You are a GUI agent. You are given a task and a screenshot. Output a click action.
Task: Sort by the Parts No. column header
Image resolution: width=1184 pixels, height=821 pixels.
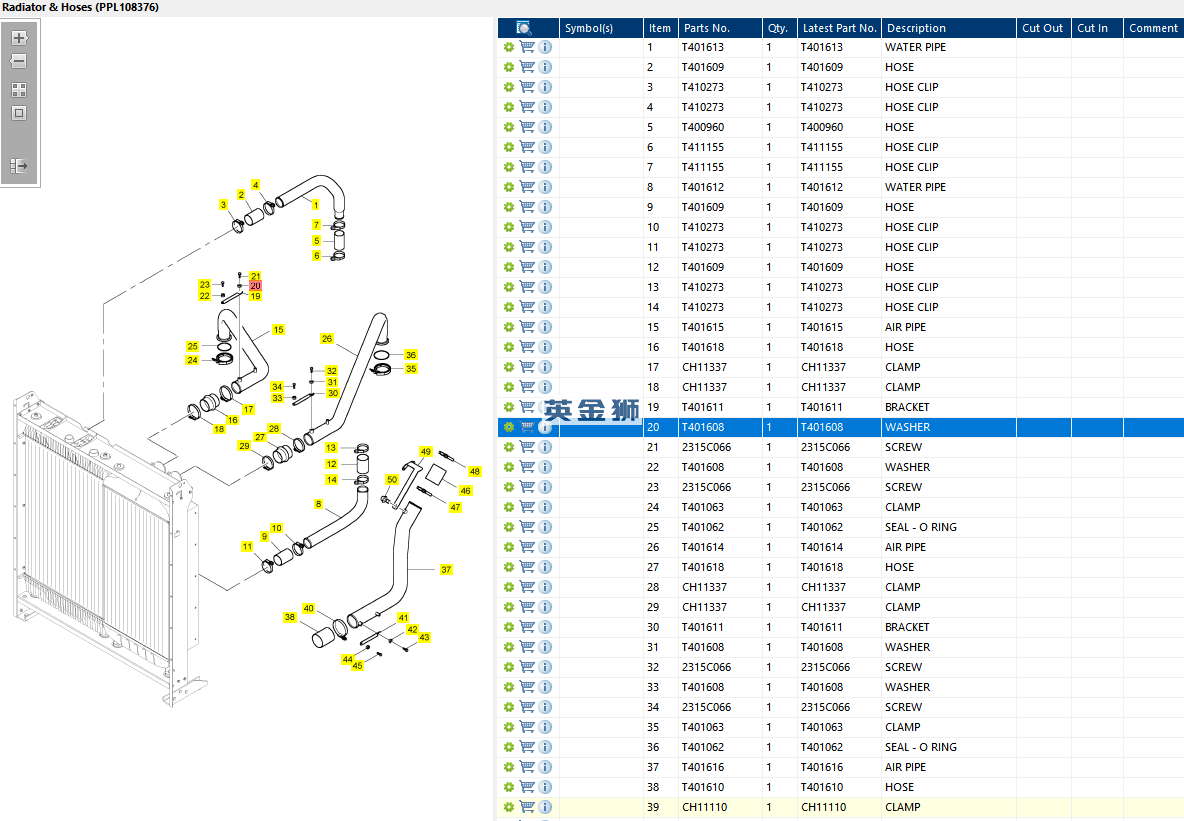[720, 28]
